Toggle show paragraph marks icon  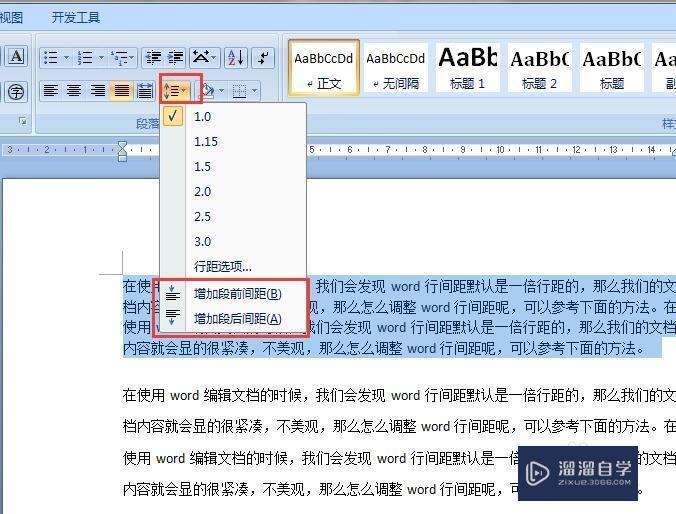tap(263, 57)
